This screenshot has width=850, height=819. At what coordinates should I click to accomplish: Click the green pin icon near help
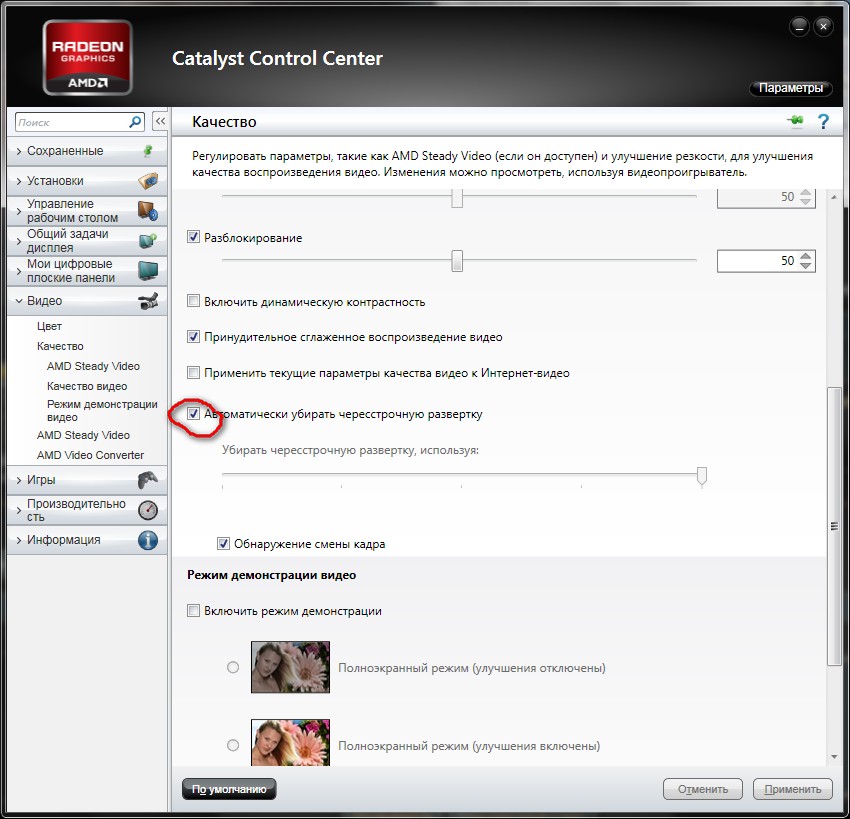[796, 122]
